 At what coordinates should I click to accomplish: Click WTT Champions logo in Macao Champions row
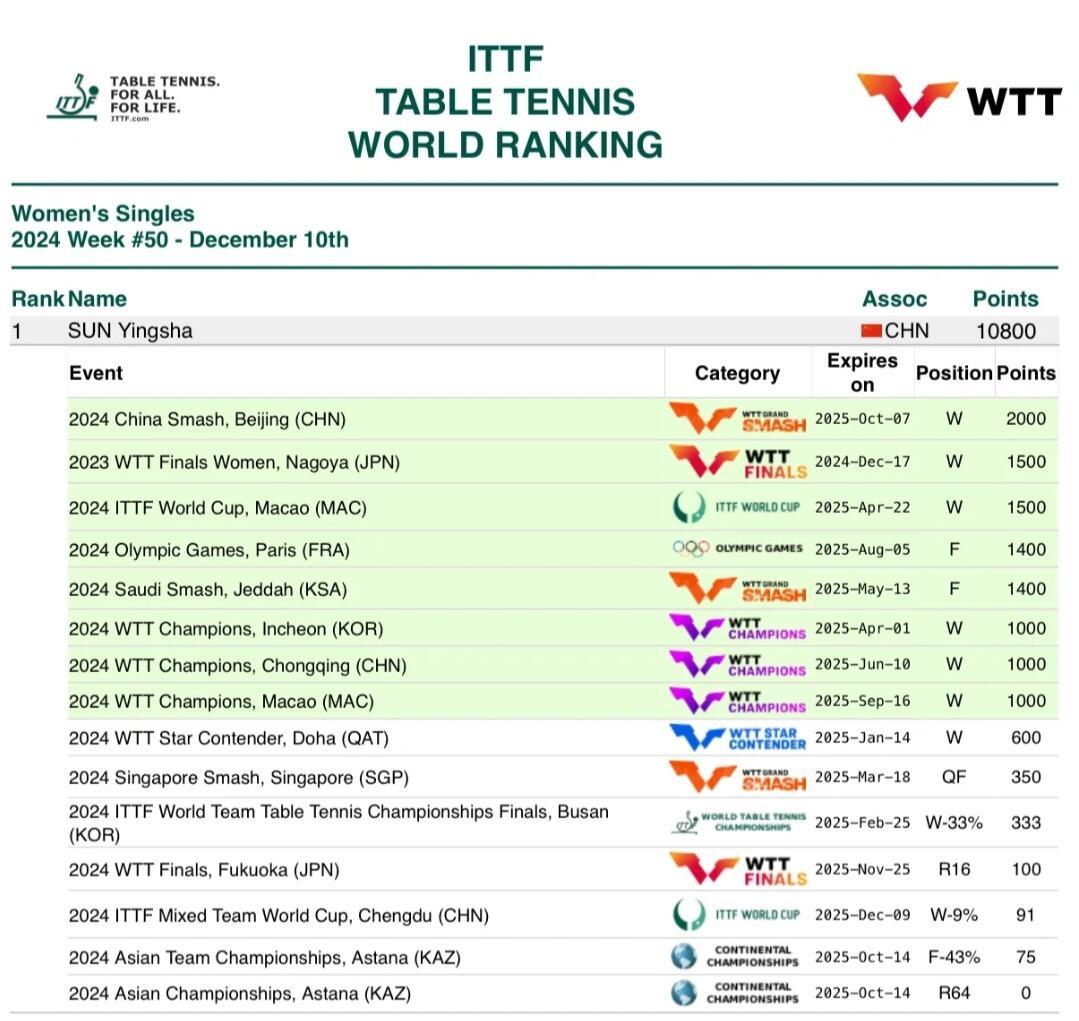(738, 701)
